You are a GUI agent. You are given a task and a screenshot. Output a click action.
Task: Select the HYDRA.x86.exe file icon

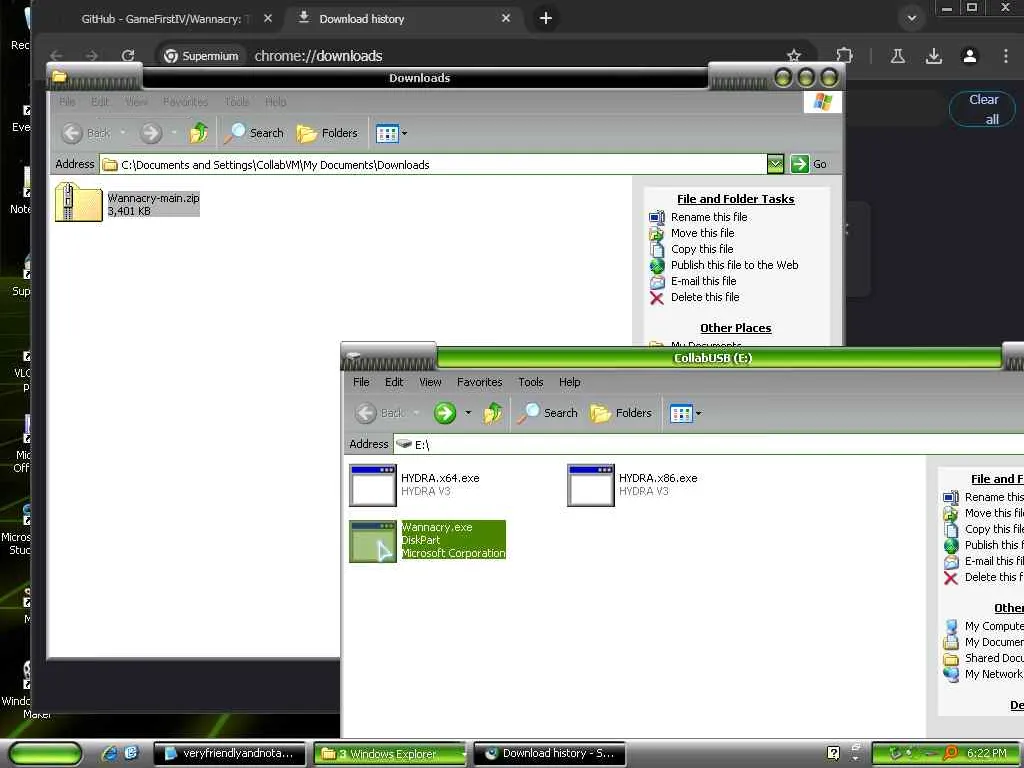coord(590,485)
